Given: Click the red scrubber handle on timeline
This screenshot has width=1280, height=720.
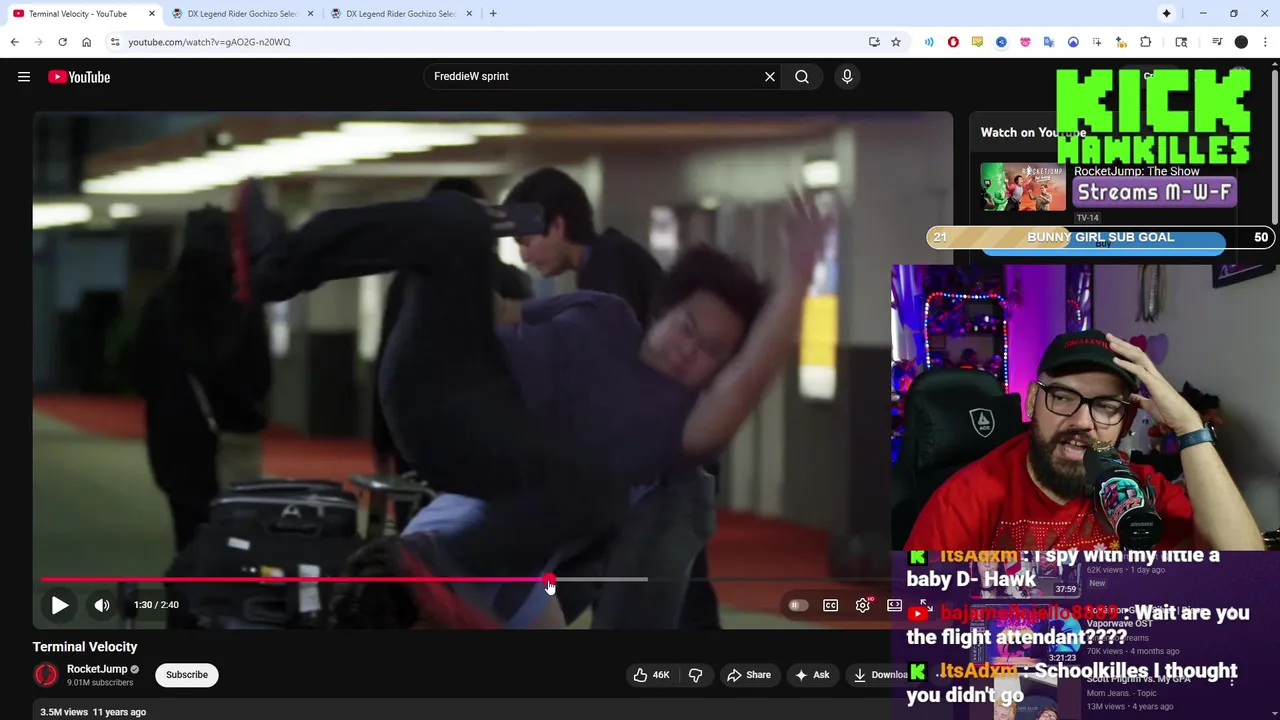Looking at the screenshot, I should point(549,579).
